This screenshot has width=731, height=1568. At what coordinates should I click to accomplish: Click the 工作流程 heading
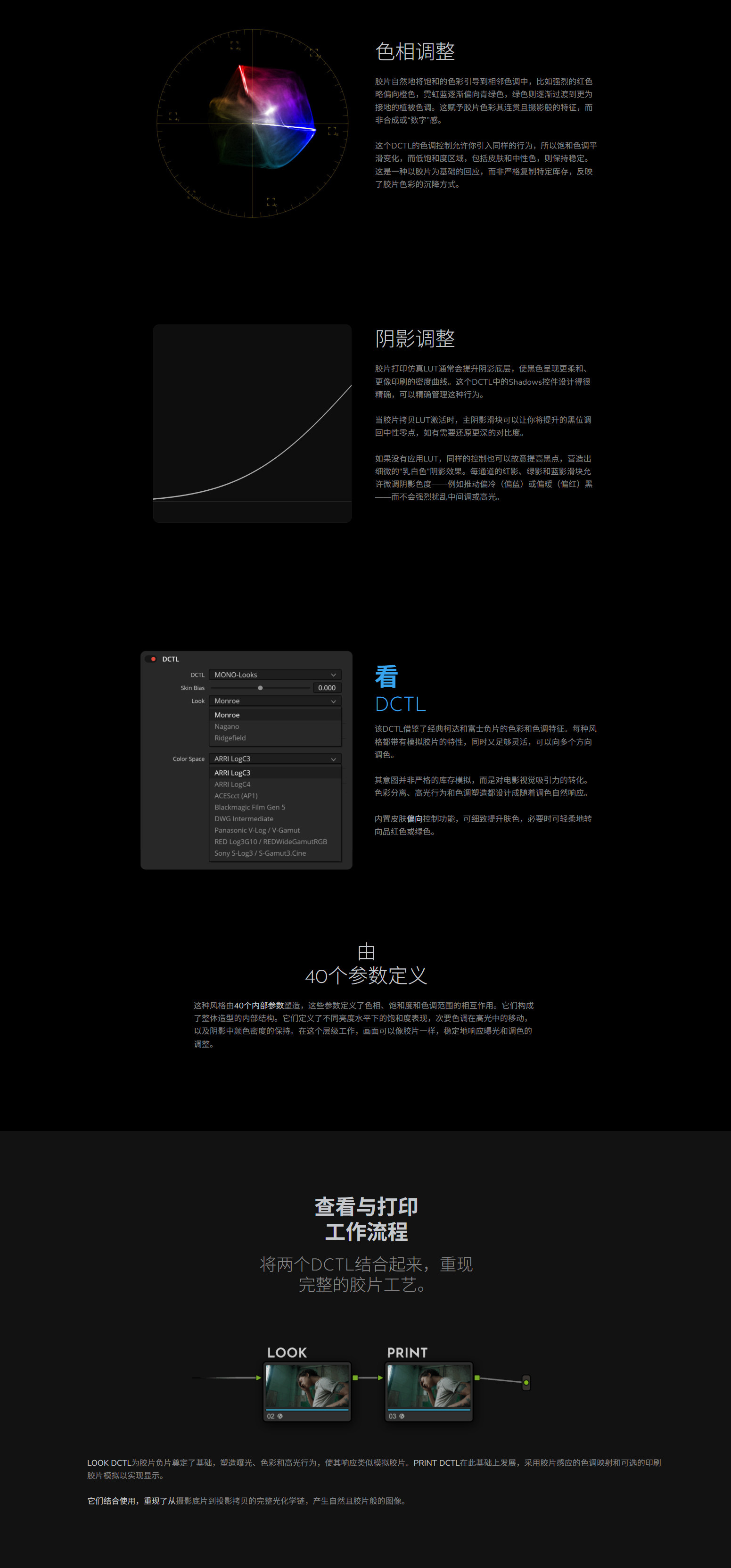366,1232
